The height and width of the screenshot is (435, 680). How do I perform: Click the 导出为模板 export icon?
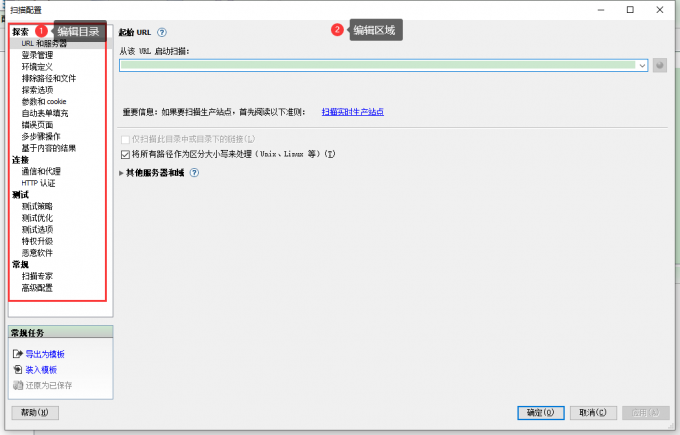click(16, 354)
